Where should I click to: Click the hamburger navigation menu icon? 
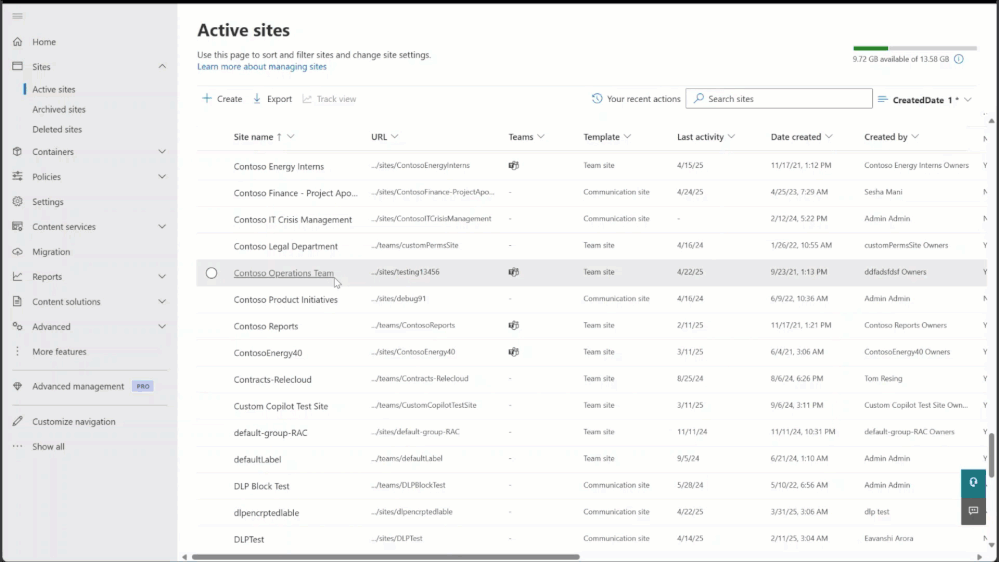pyautogui.click(x=17, y=16)
